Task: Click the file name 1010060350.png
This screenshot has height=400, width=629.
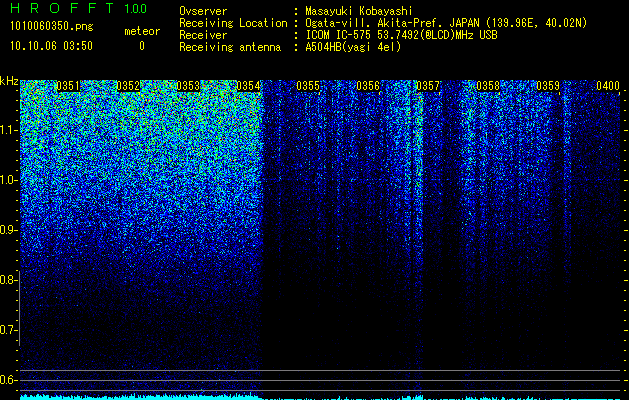Action: [51, 26]
